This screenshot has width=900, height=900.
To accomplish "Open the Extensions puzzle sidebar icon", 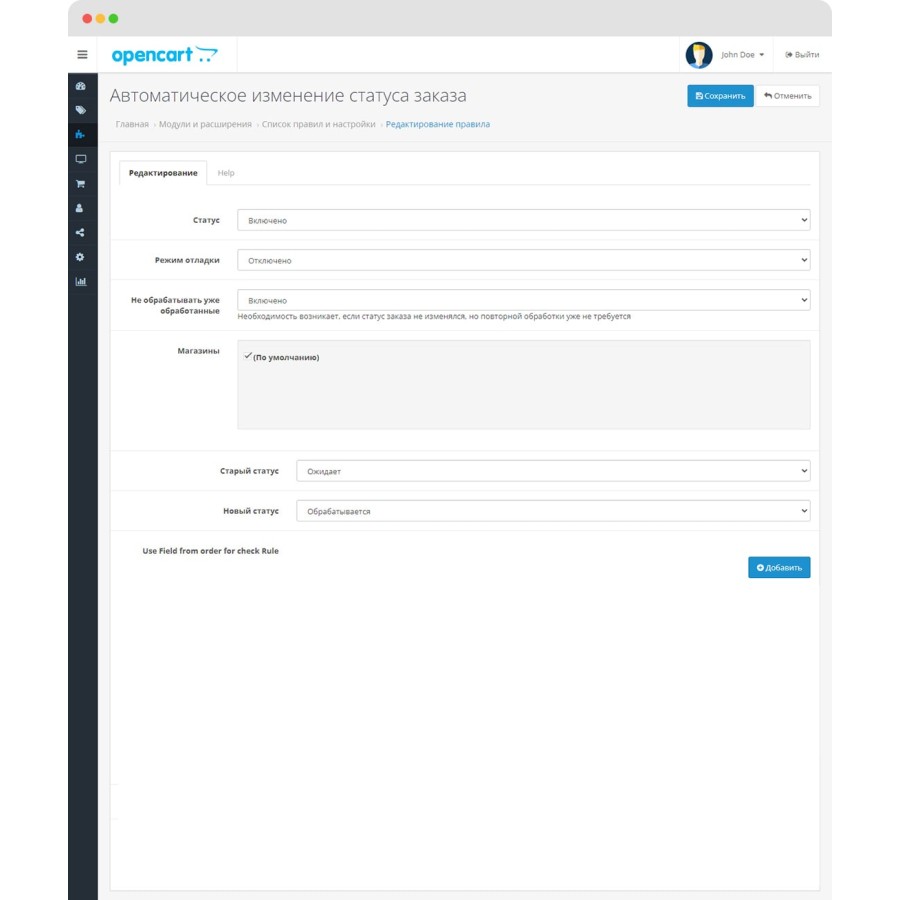I will [x=80, y=135].
